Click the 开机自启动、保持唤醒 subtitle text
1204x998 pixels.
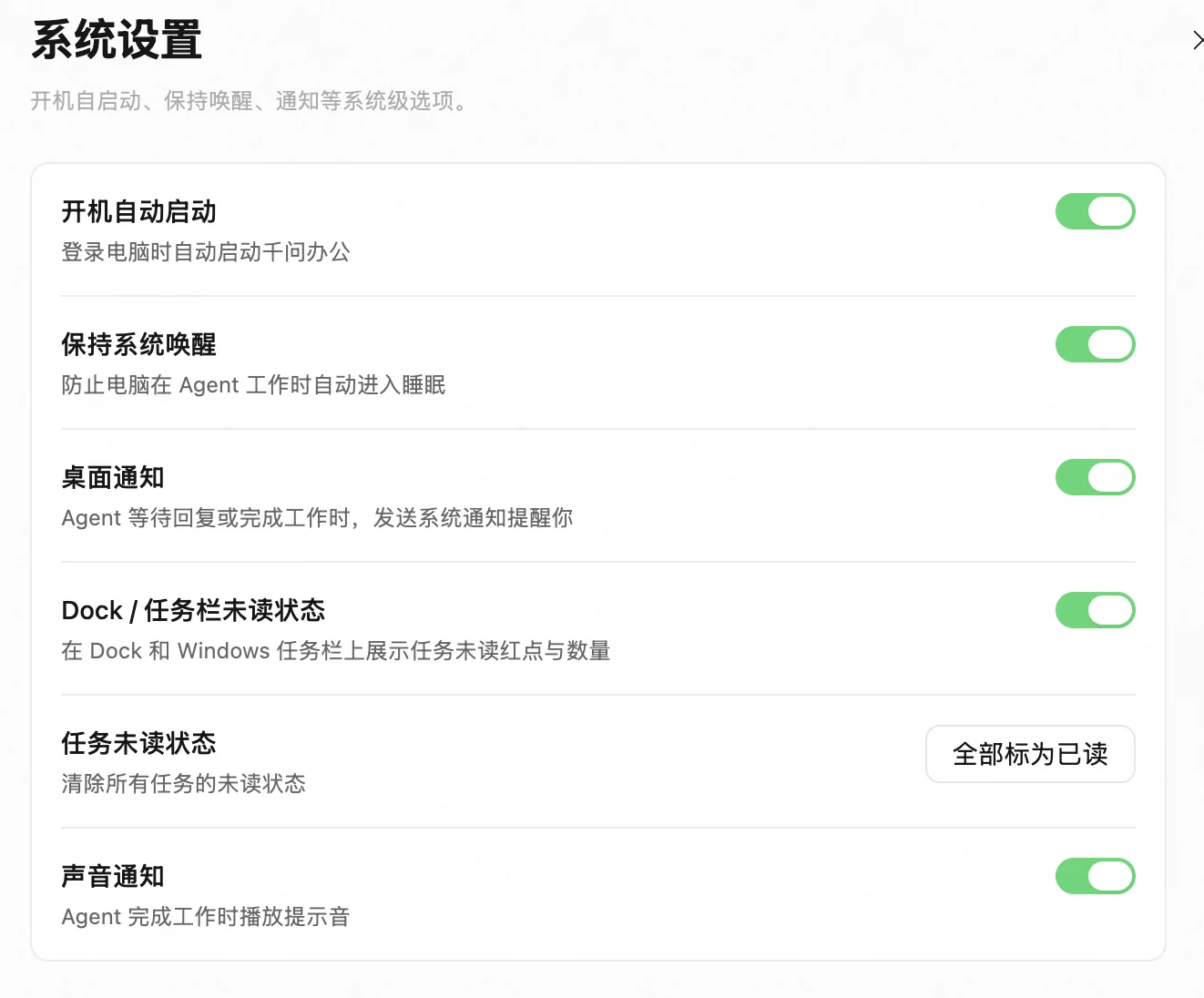coord(250,101)
